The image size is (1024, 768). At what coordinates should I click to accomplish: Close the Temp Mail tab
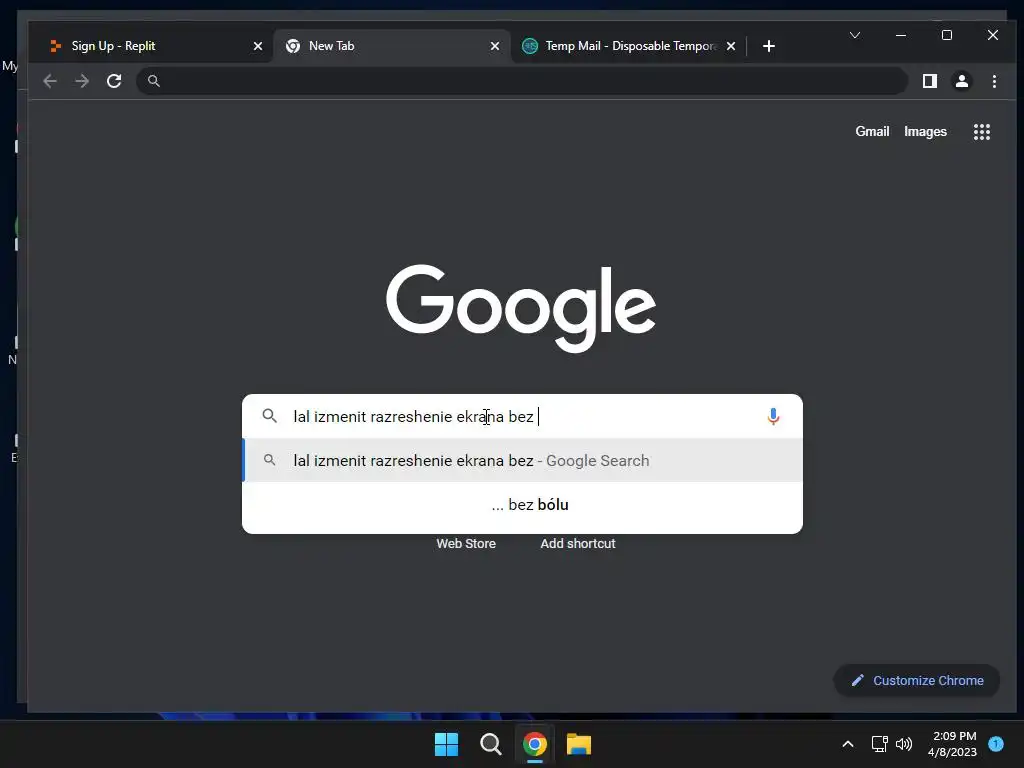point(731,46)
